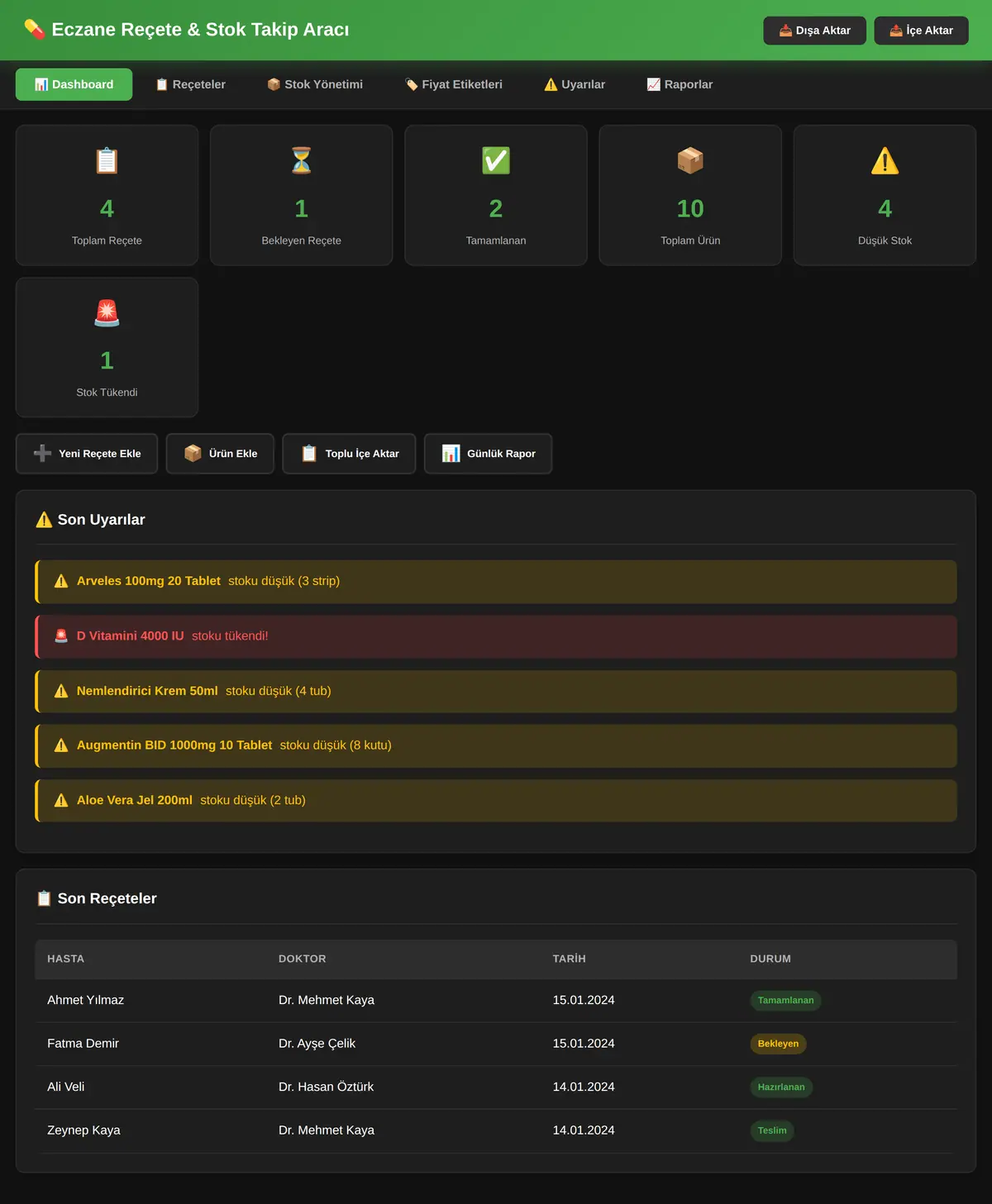Click the package box icon above Toplam Ürün
This screenshot has width=992, height=1204.
tap(690, 160)
